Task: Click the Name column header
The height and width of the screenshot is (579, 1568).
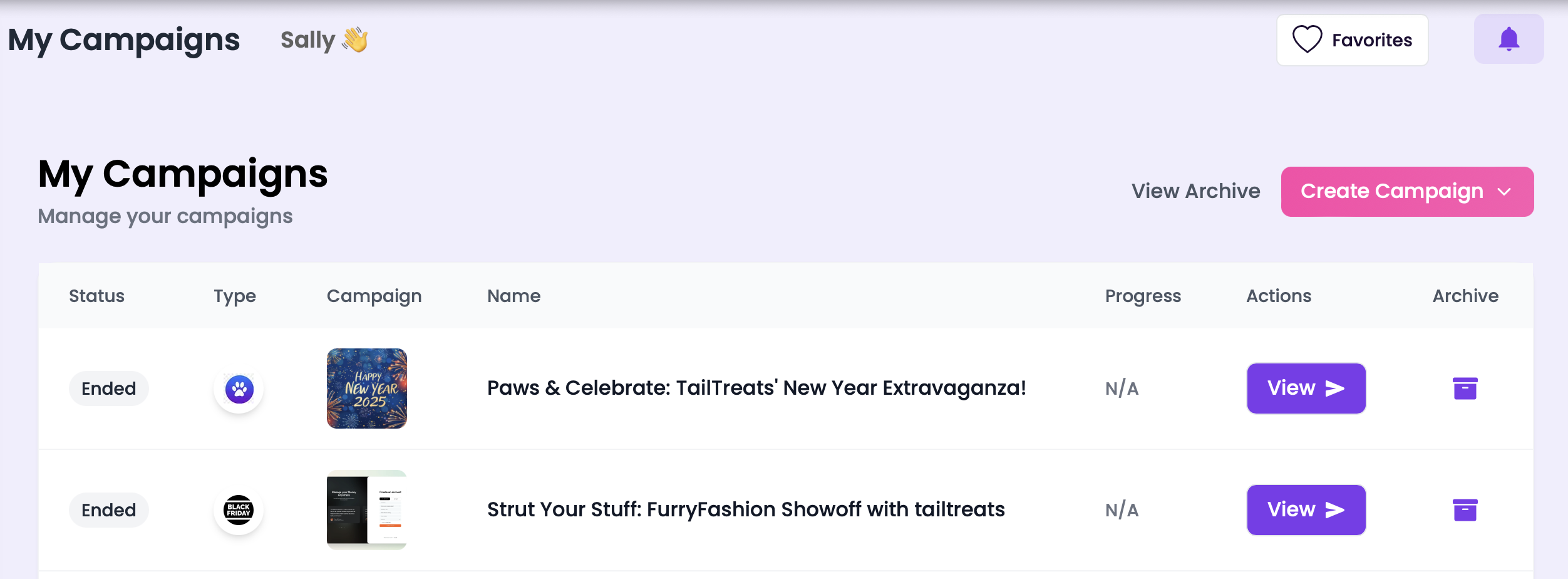Action: 513,296
